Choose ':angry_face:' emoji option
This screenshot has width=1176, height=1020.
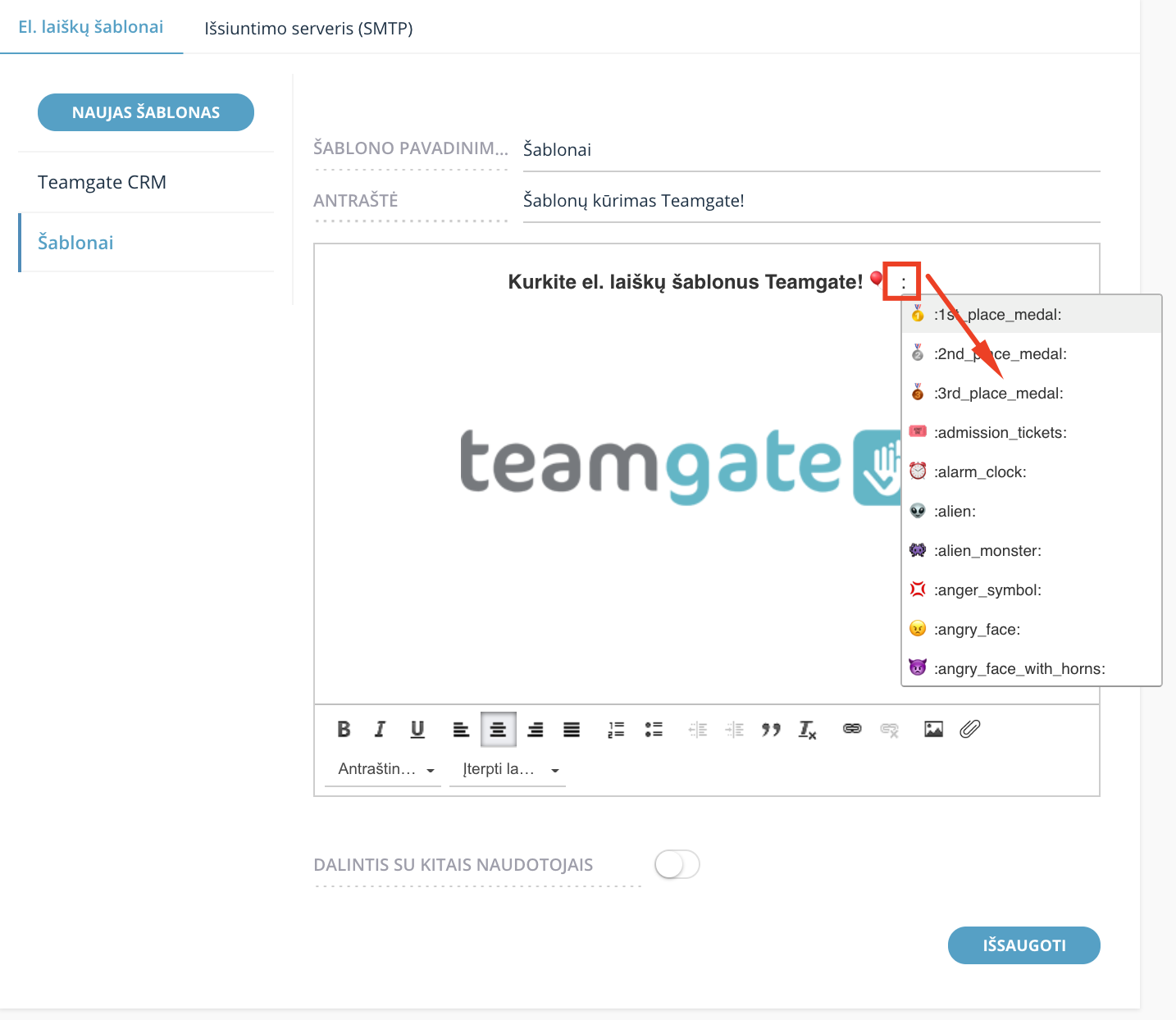point(1032,630)
